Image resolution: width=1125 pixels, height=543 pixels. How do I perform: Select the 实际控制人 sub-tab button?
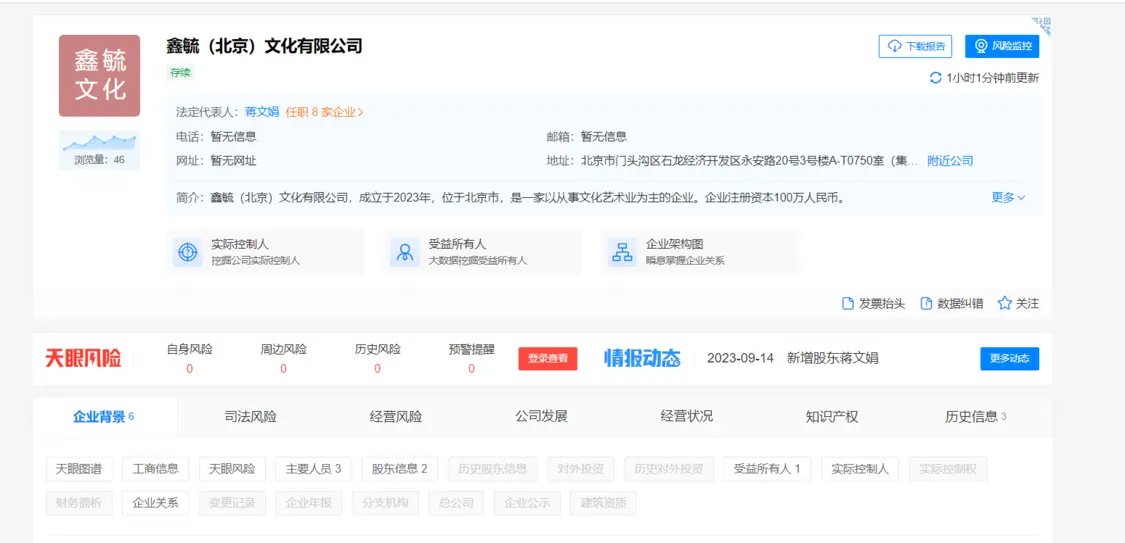tap(860, 469)
